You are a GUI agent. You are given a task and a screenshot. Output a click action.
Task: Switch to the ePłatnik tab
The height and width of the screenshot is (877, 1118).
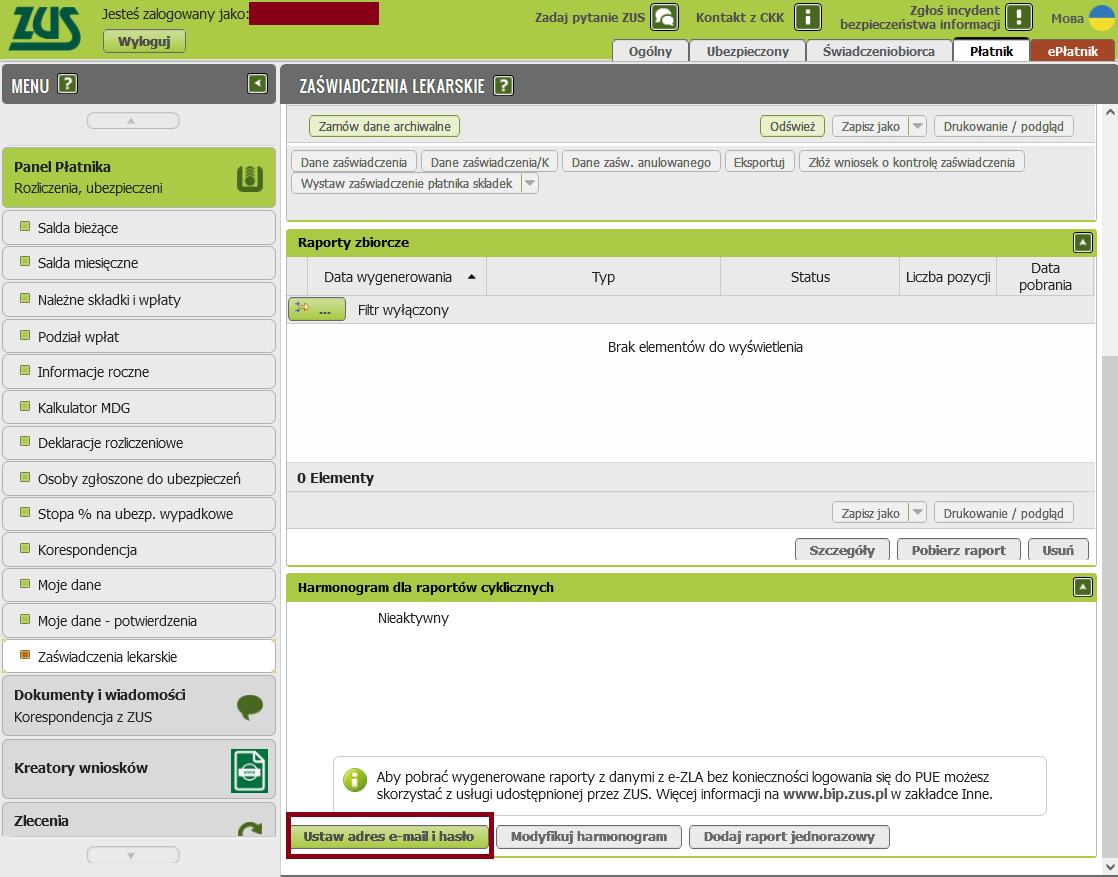[1072, 51]
